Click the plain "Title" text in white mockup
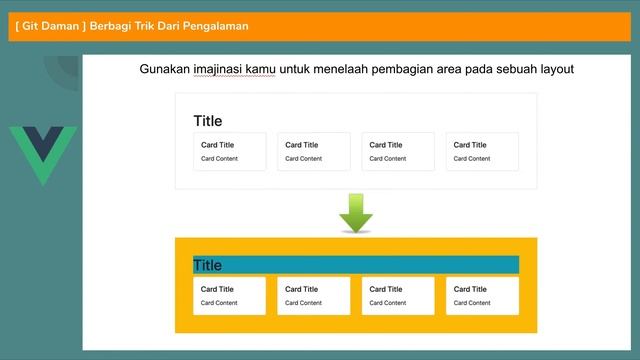The image size is (640, 360). pos(208,121)
